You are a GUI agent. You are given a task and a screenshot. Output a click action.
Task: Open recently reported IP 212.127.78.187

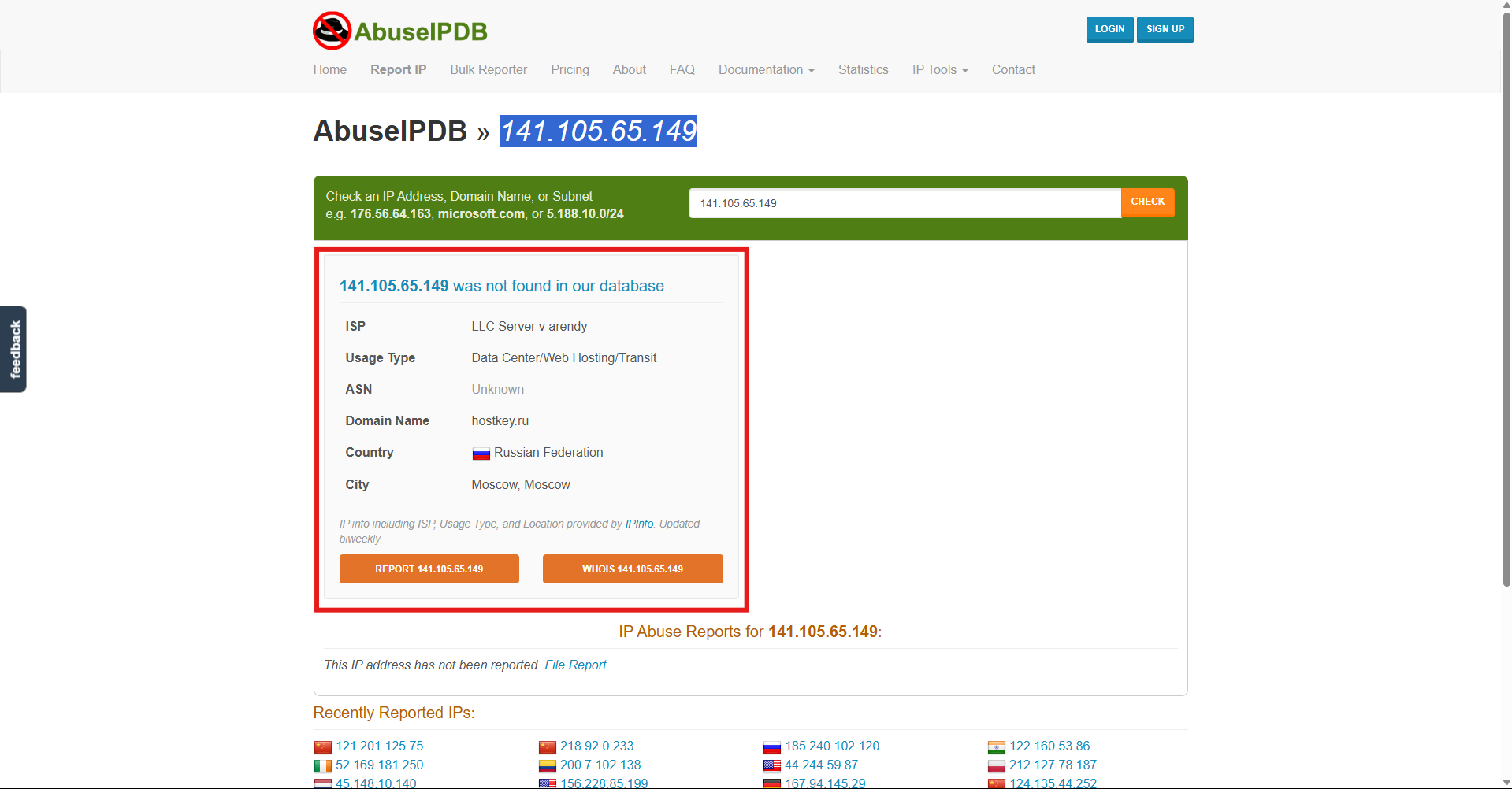pyautogui.click(x=1053, y=765)
